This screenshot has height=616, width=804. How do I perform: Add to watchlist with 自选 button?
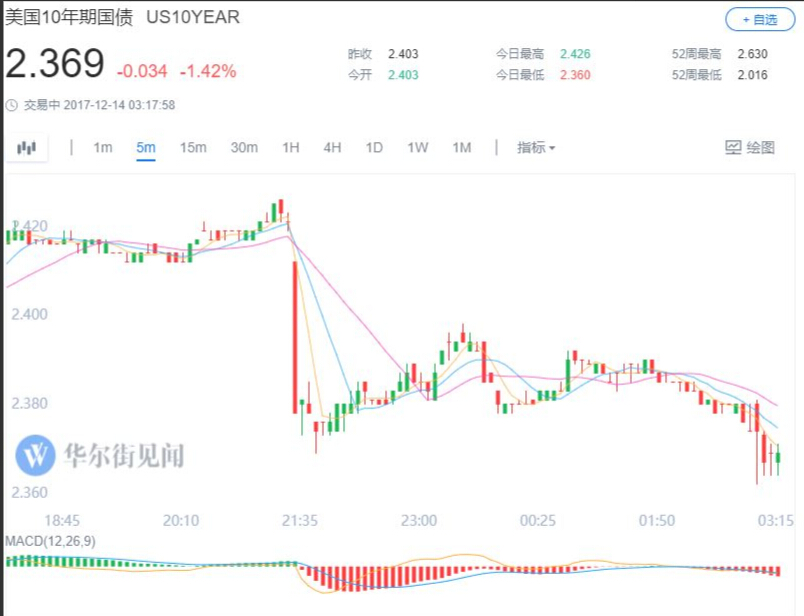click(x=760, y=19)
